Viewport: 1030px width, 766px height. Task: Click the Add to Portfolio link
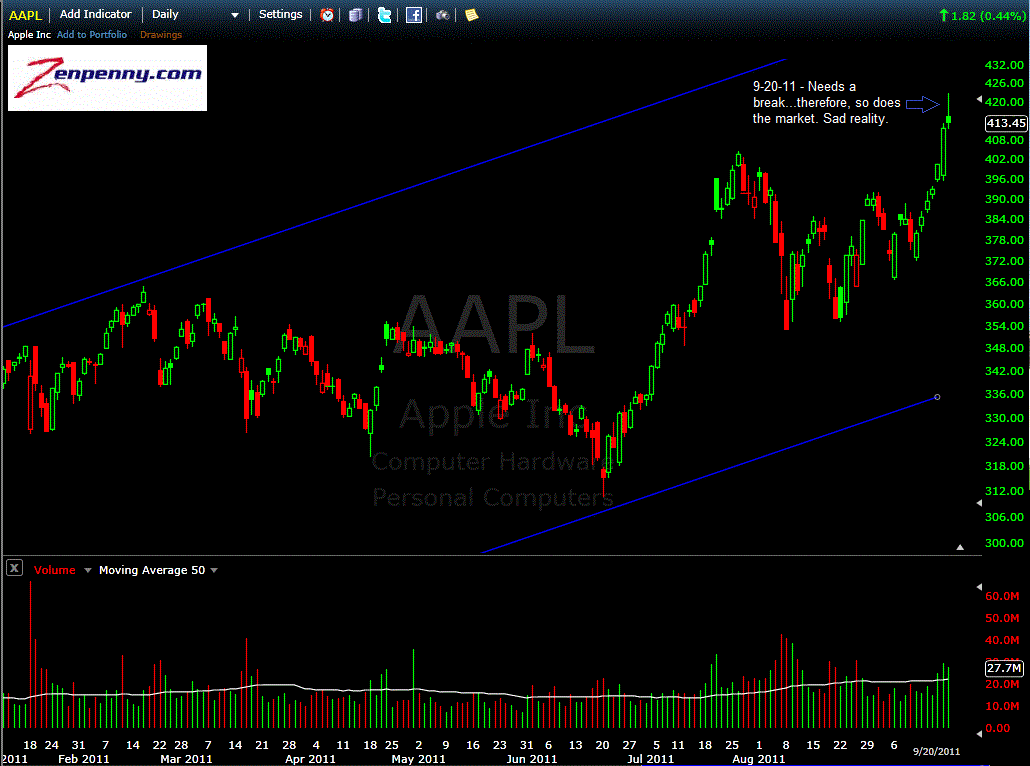[92, 35]
